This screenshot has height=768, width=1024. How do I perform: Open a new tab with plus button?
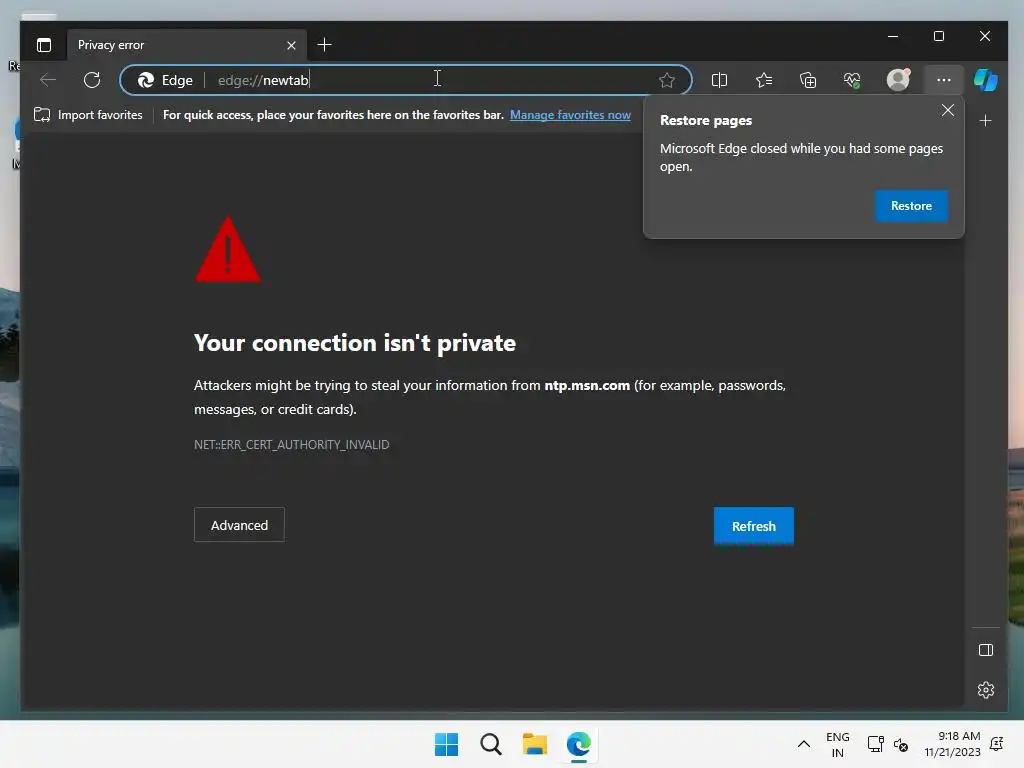click(x=325, y=44)
